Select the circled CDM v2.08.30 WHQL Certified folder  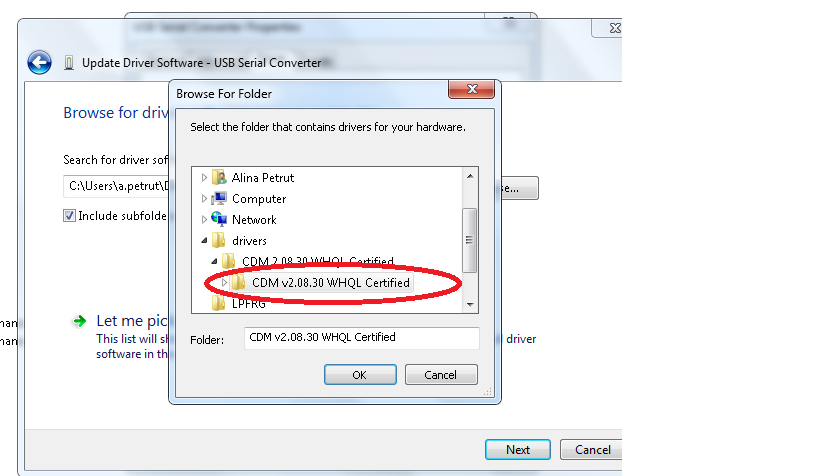(x=331, y=283)
